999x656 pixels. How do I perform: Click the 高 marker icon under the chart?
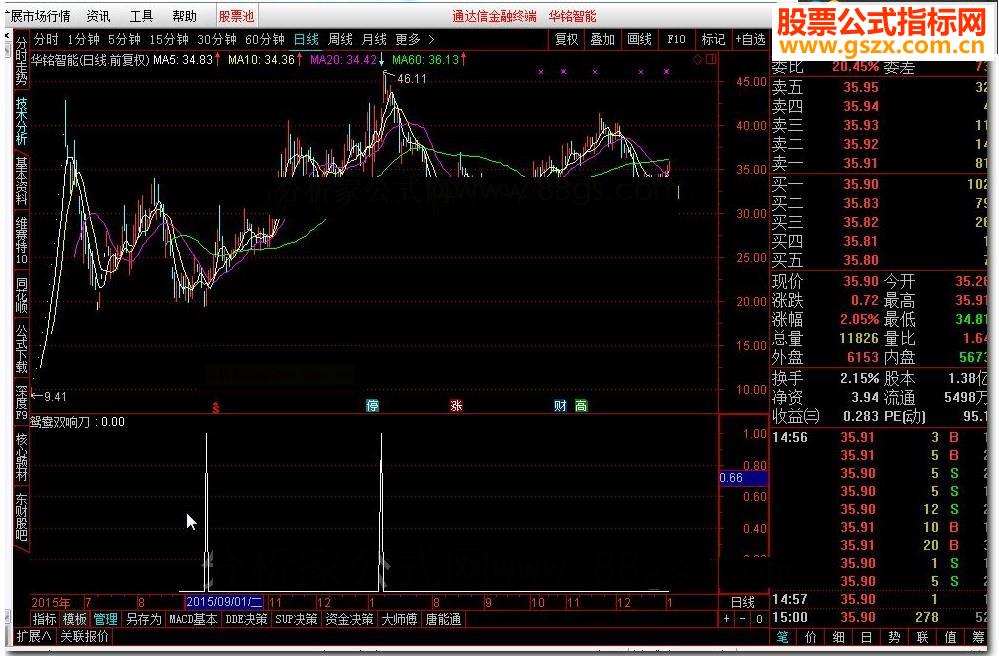pos(581,406)
